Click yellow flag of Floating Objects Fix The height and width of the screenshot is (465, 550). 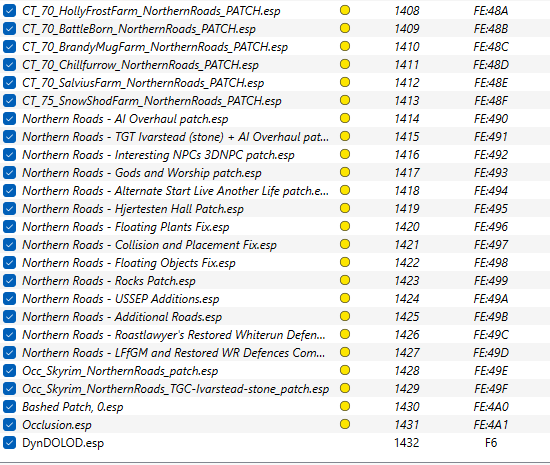coord(345,262)
